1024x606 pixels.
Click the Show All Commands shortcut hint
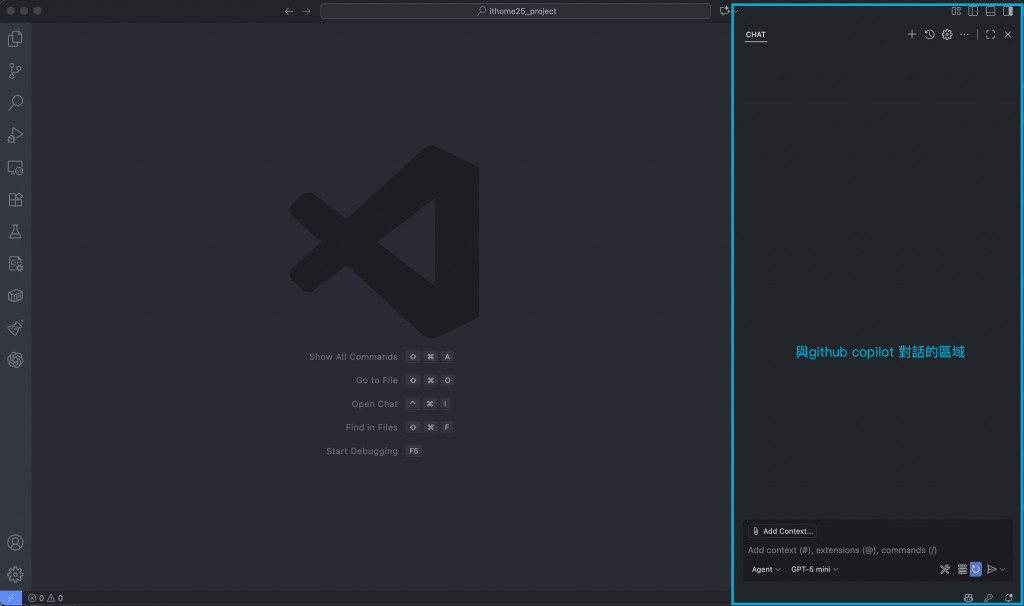coord(381,357)
